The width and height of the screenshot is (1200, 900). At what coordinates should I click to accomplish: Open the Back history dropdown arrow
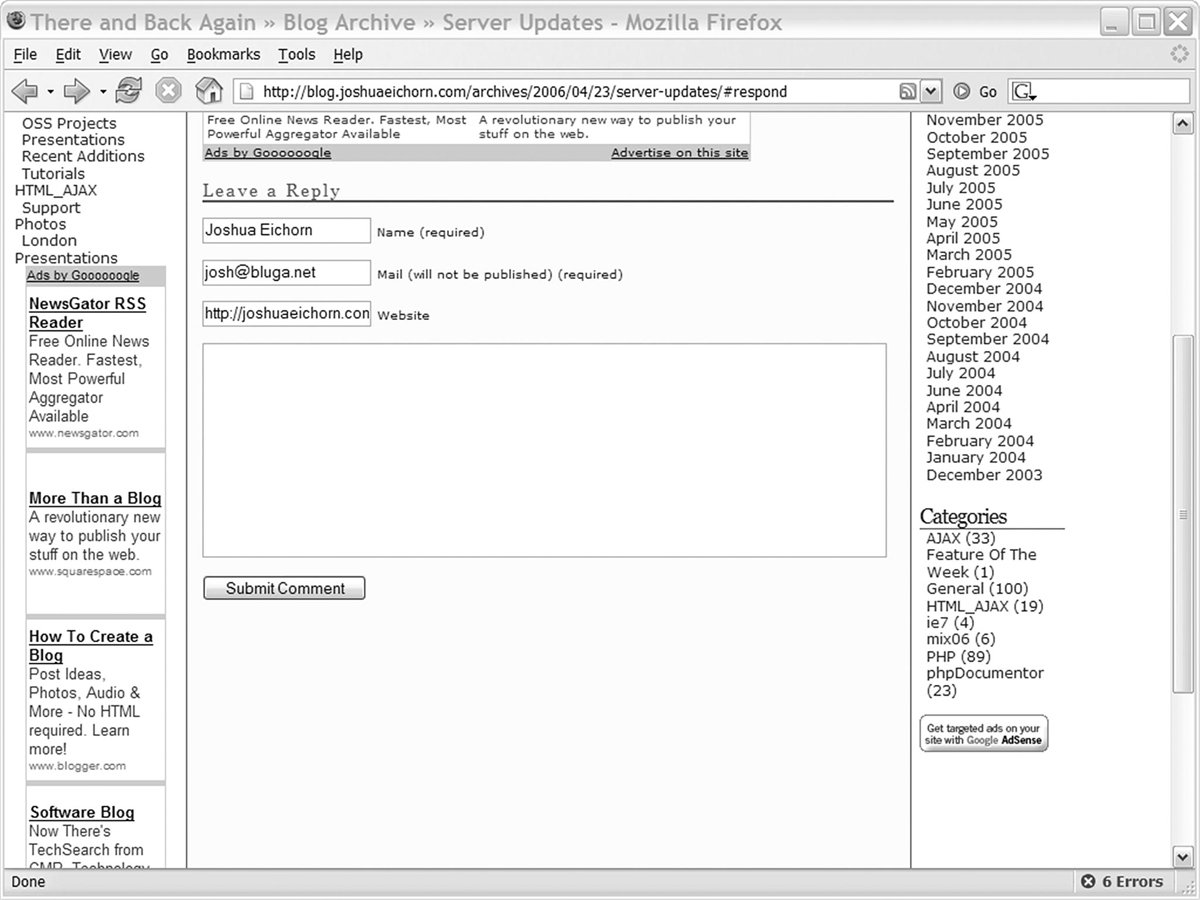pos(50,92)
